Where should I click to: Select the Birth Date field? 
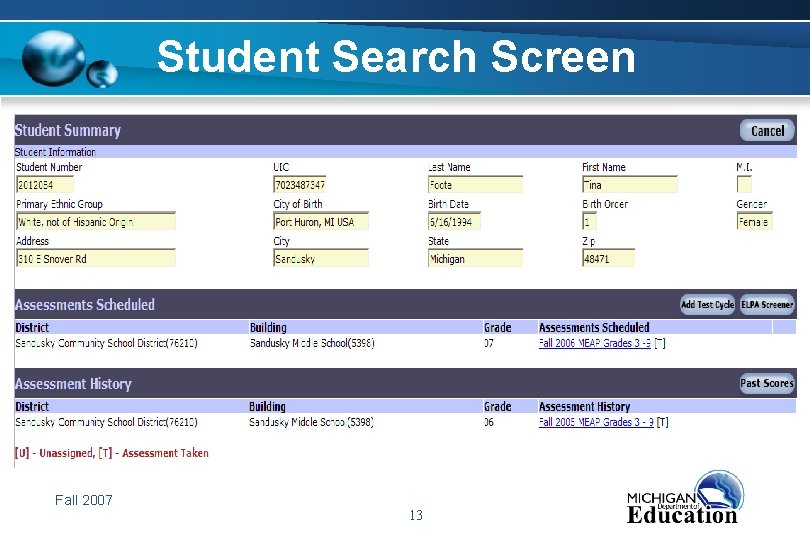point(454,222)
